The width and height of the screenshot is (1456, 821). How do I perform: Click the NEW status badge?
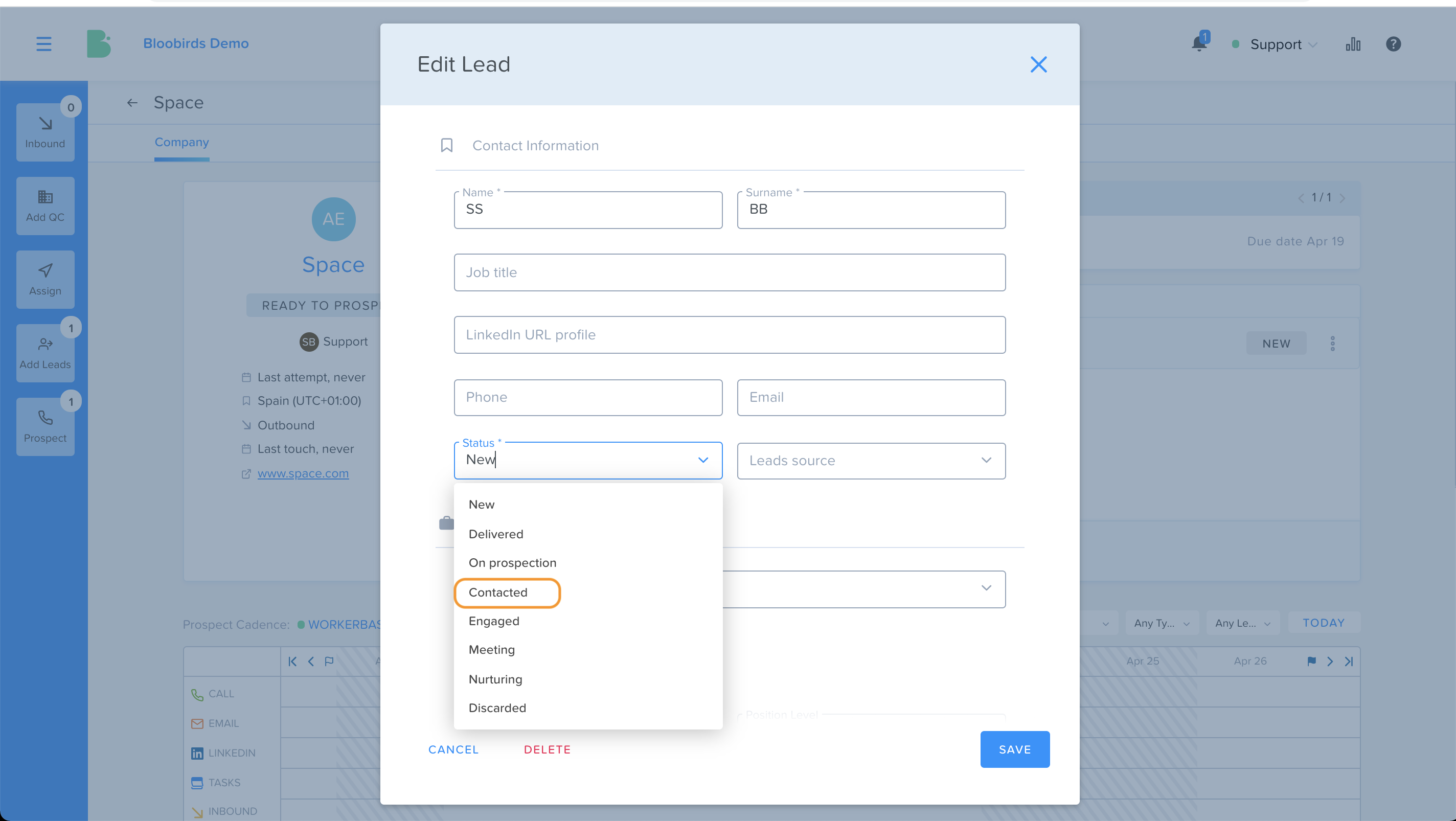click(1276, 344)
